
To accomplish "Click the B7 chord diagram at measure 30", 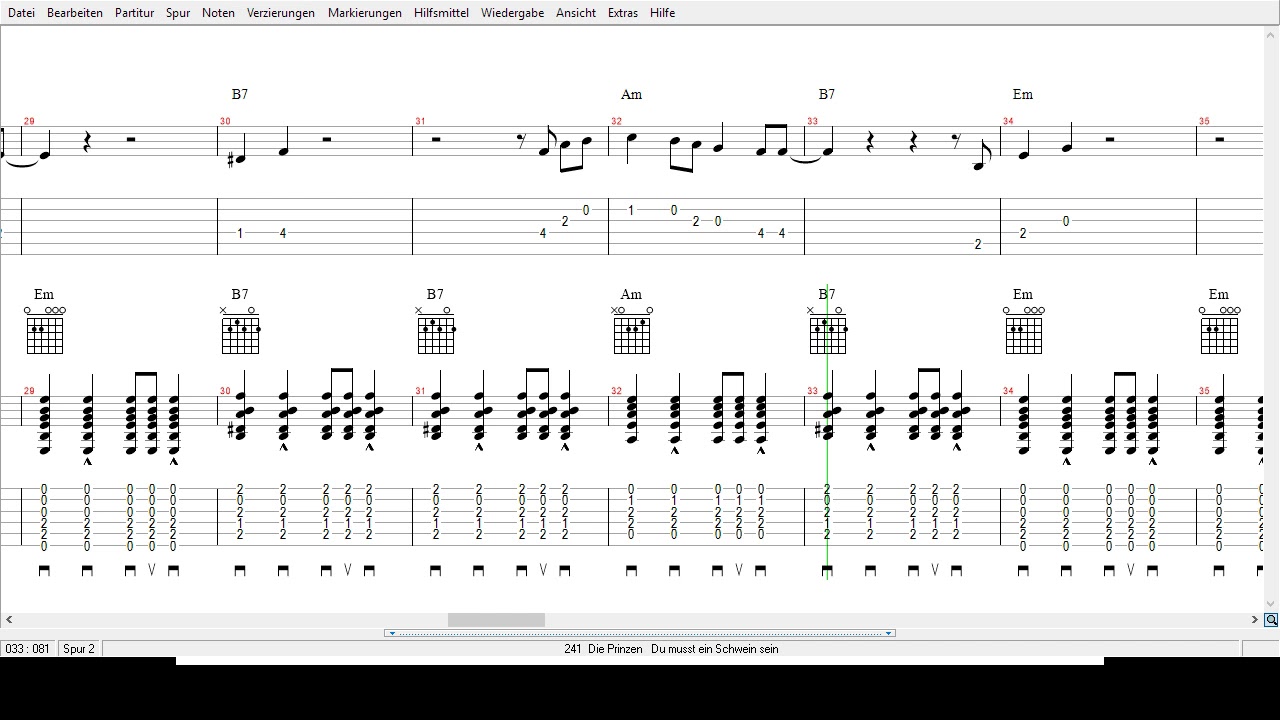I will (241, 330).
